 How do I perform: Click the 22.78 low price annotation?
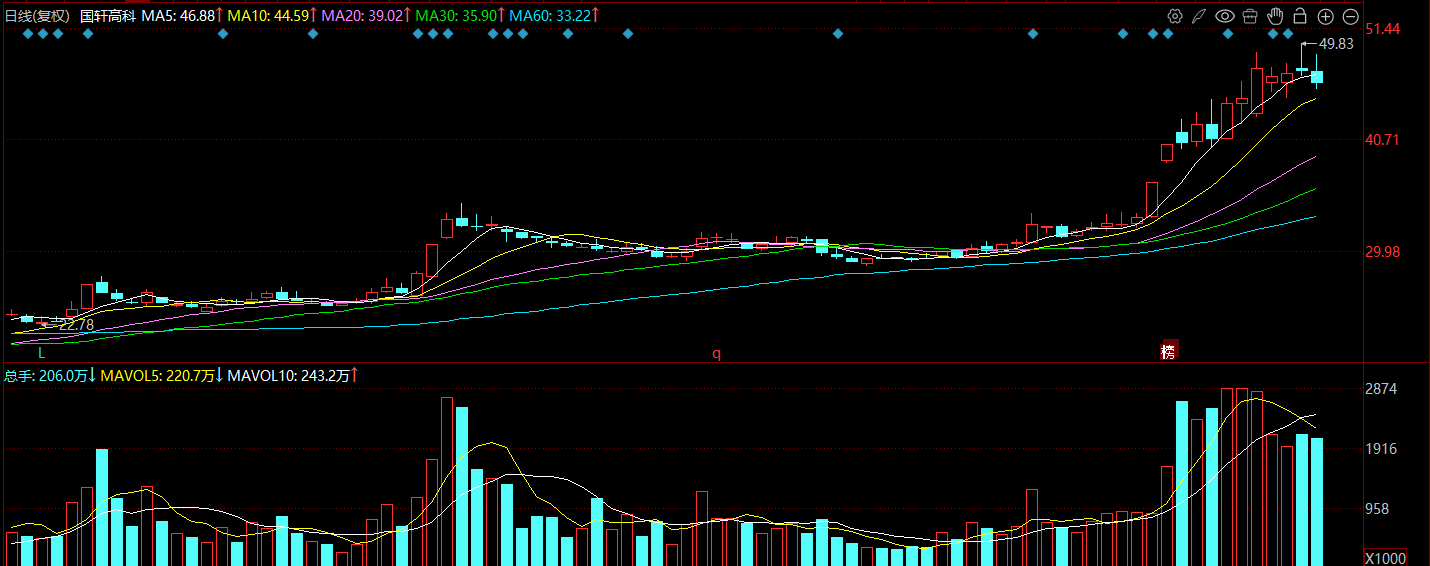click(76, 325)
